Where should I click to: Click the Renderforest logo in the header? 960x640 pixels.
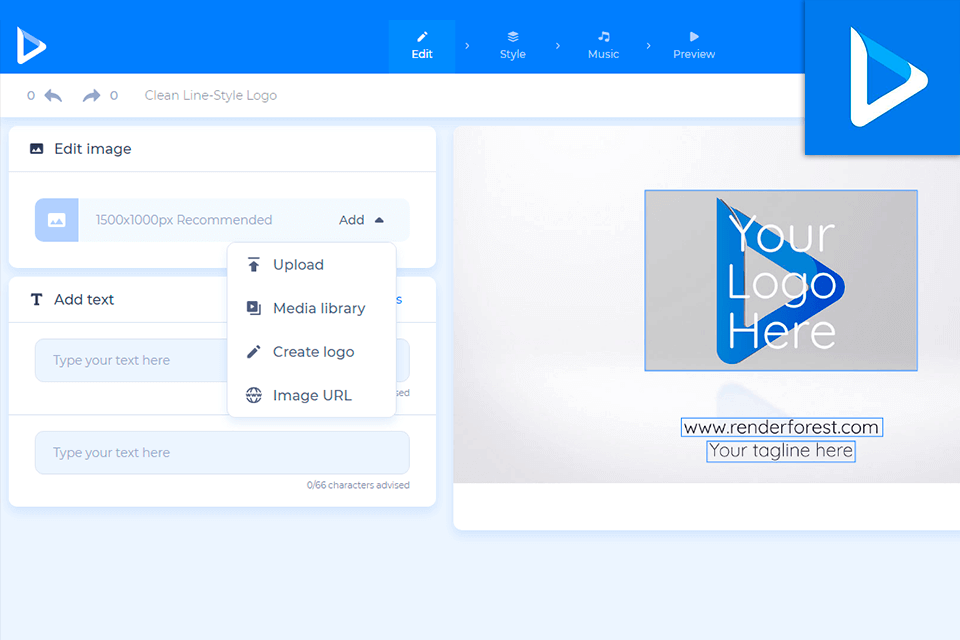click(31, 45)
